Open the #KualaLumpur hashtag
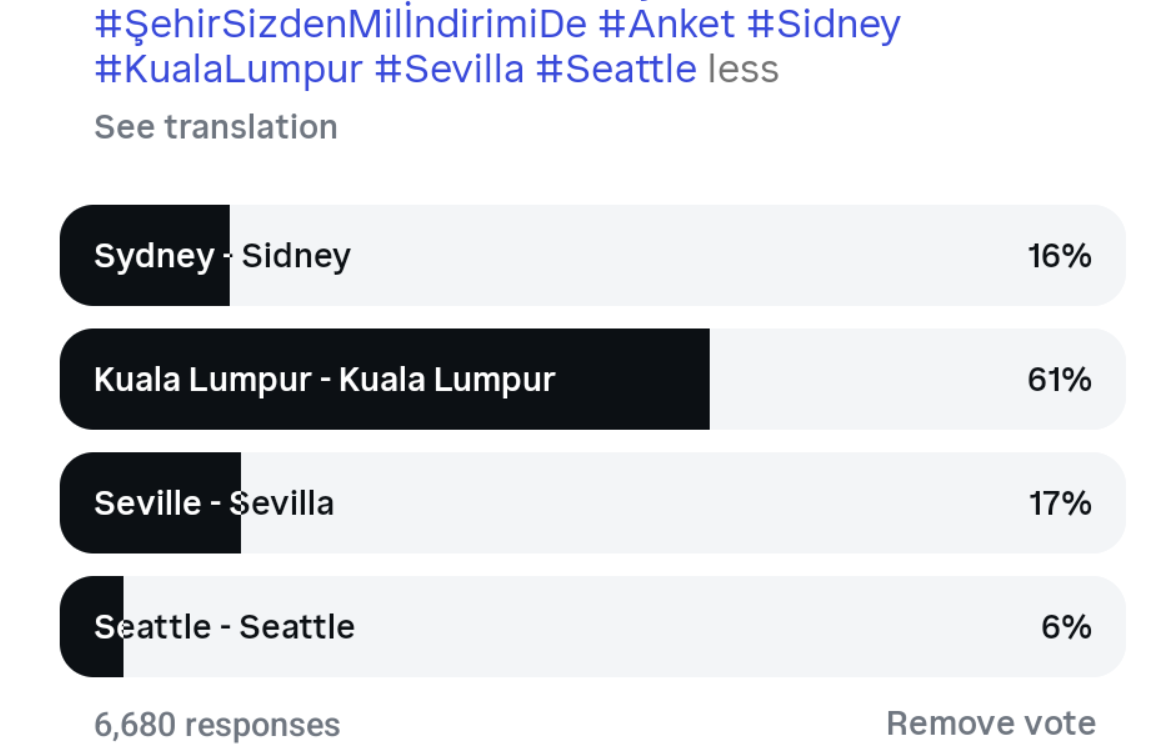1157x747 pixels. tap(228, 69)
